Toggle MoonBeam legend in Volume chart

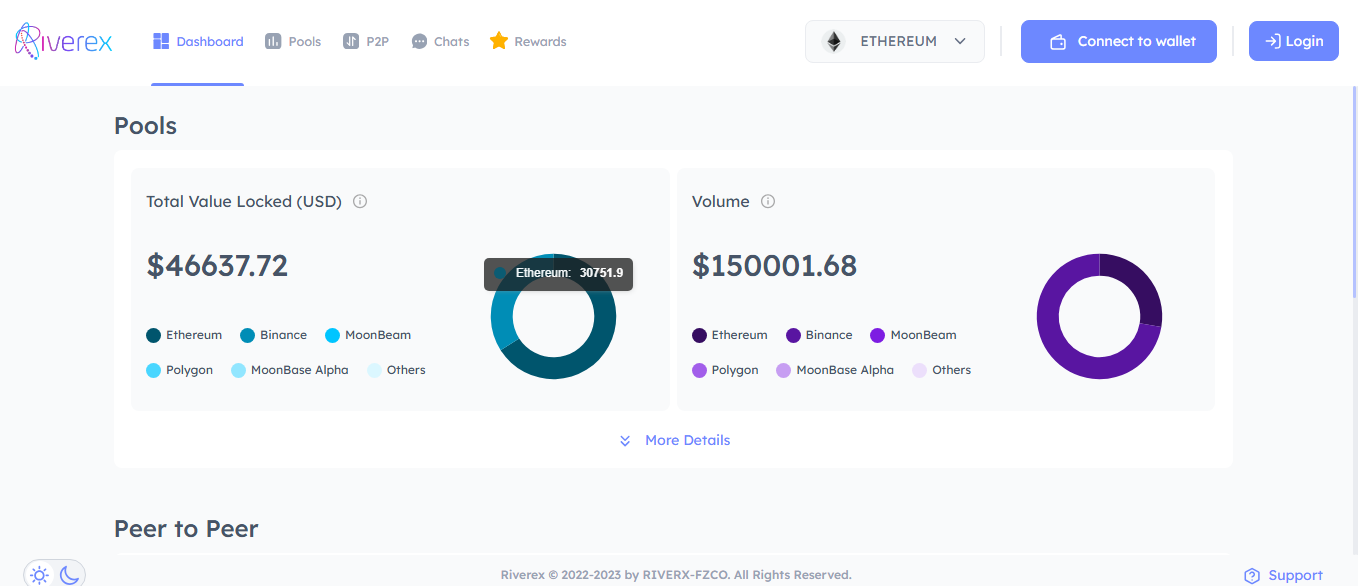point(914,335)
